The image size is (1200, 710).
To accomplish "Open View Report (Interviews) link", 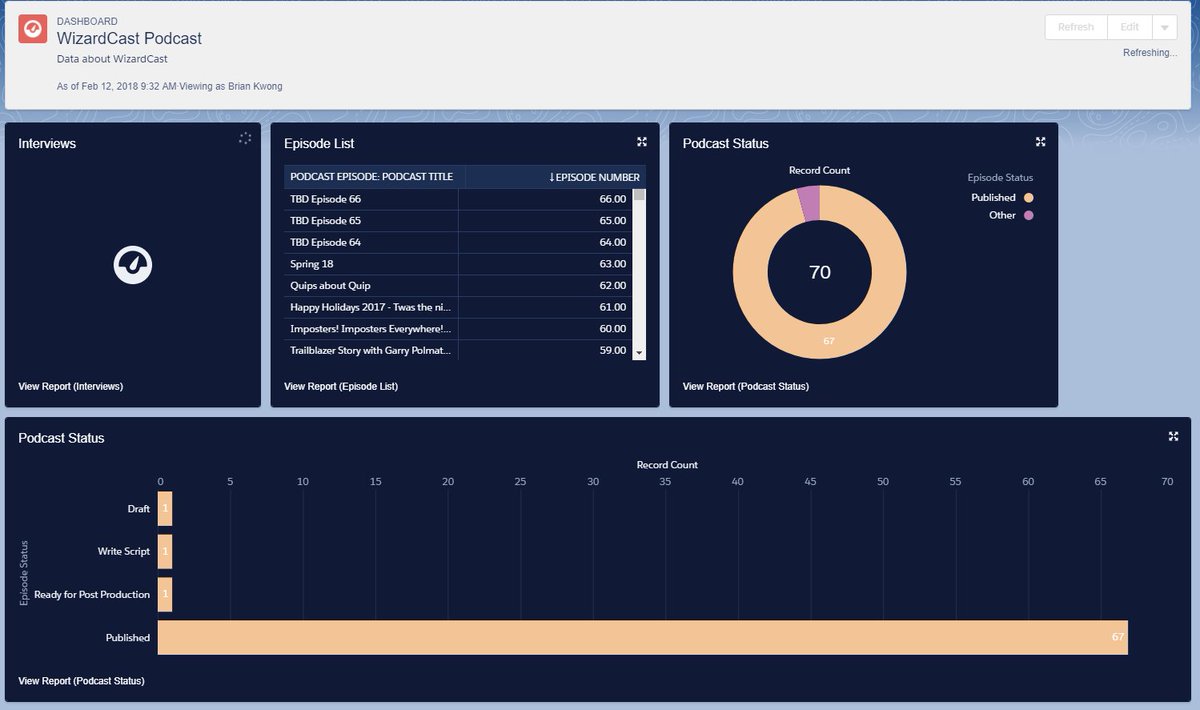I will [x=71, y=386].
